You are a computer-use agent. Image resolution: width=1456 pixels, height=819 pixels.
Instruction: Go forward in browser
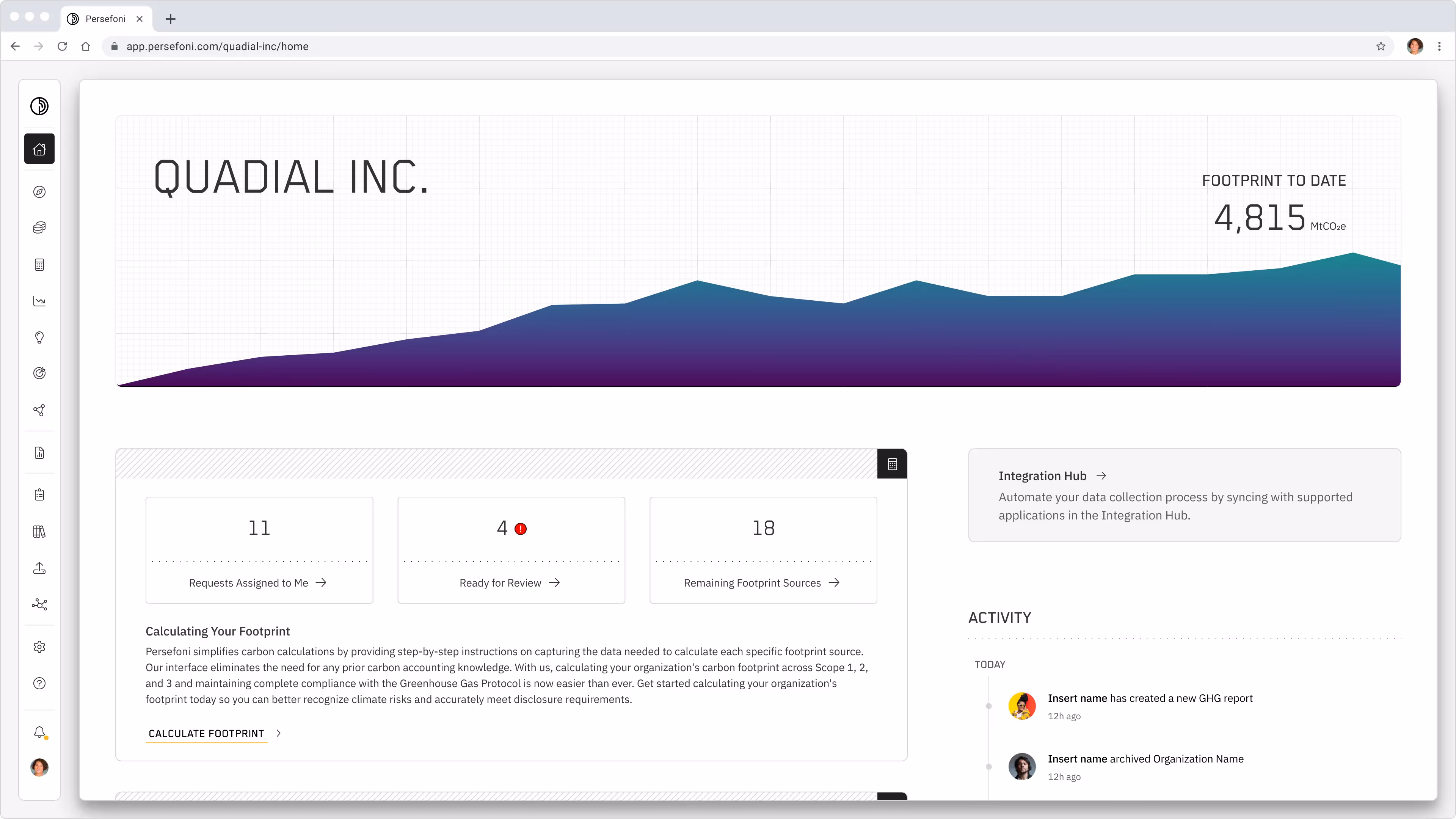pyautogui.click(x=38, y=46)
